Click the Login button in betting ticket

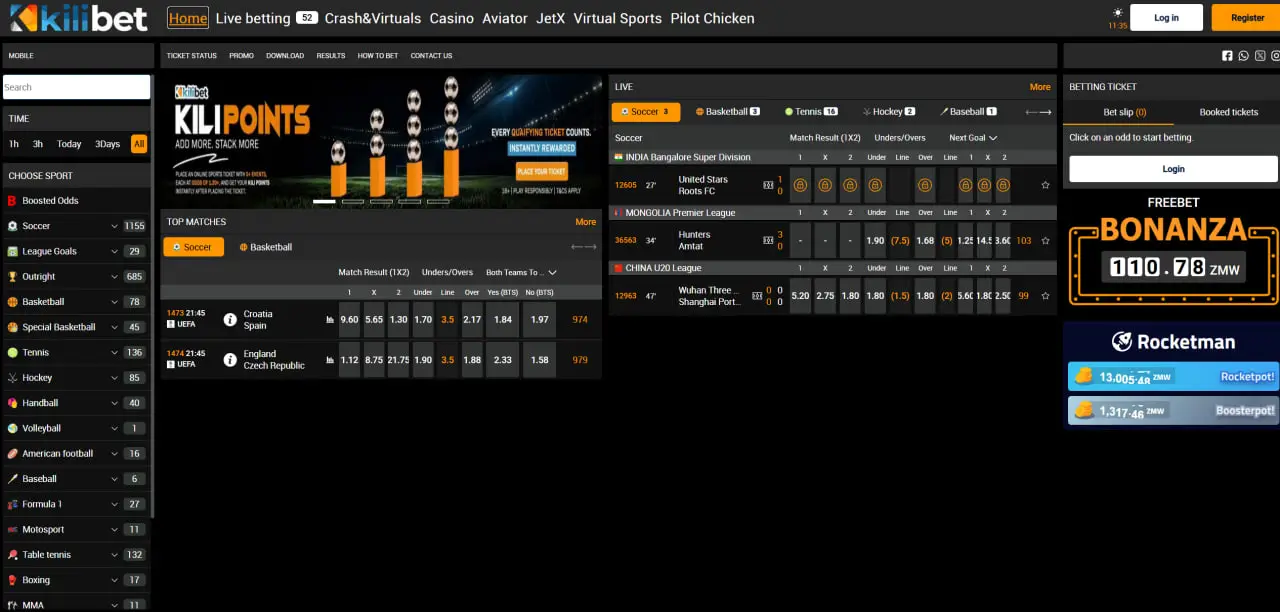[x=1173, y=169]
